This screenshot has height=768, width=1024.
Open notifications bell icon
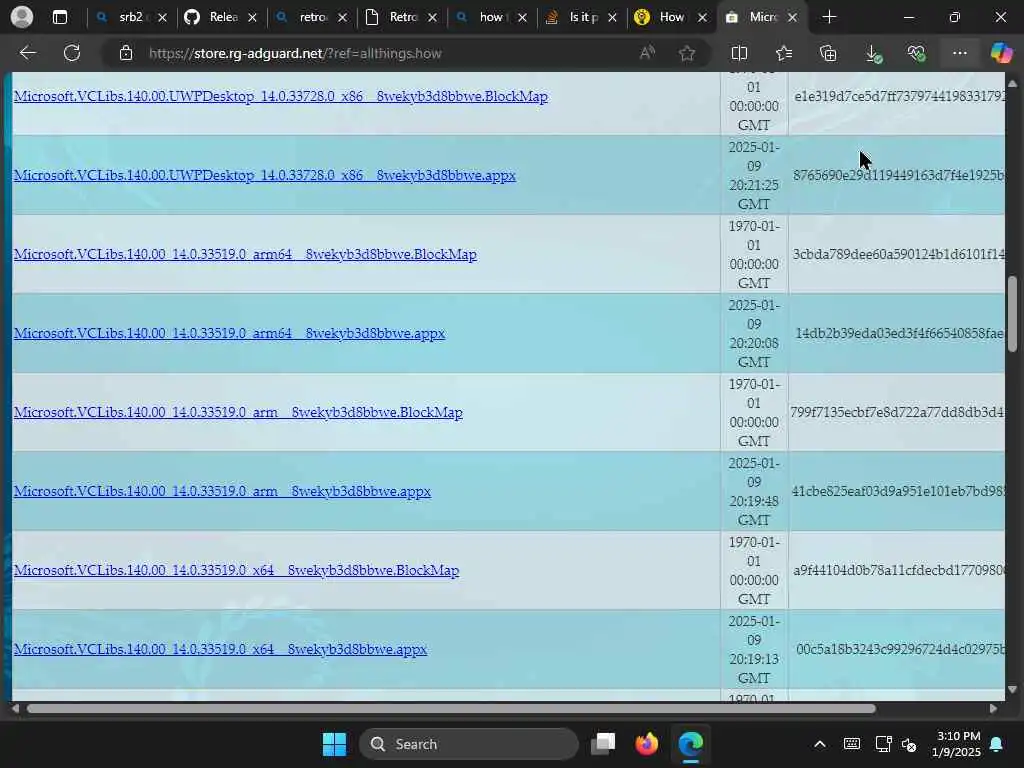pos(997,744)
